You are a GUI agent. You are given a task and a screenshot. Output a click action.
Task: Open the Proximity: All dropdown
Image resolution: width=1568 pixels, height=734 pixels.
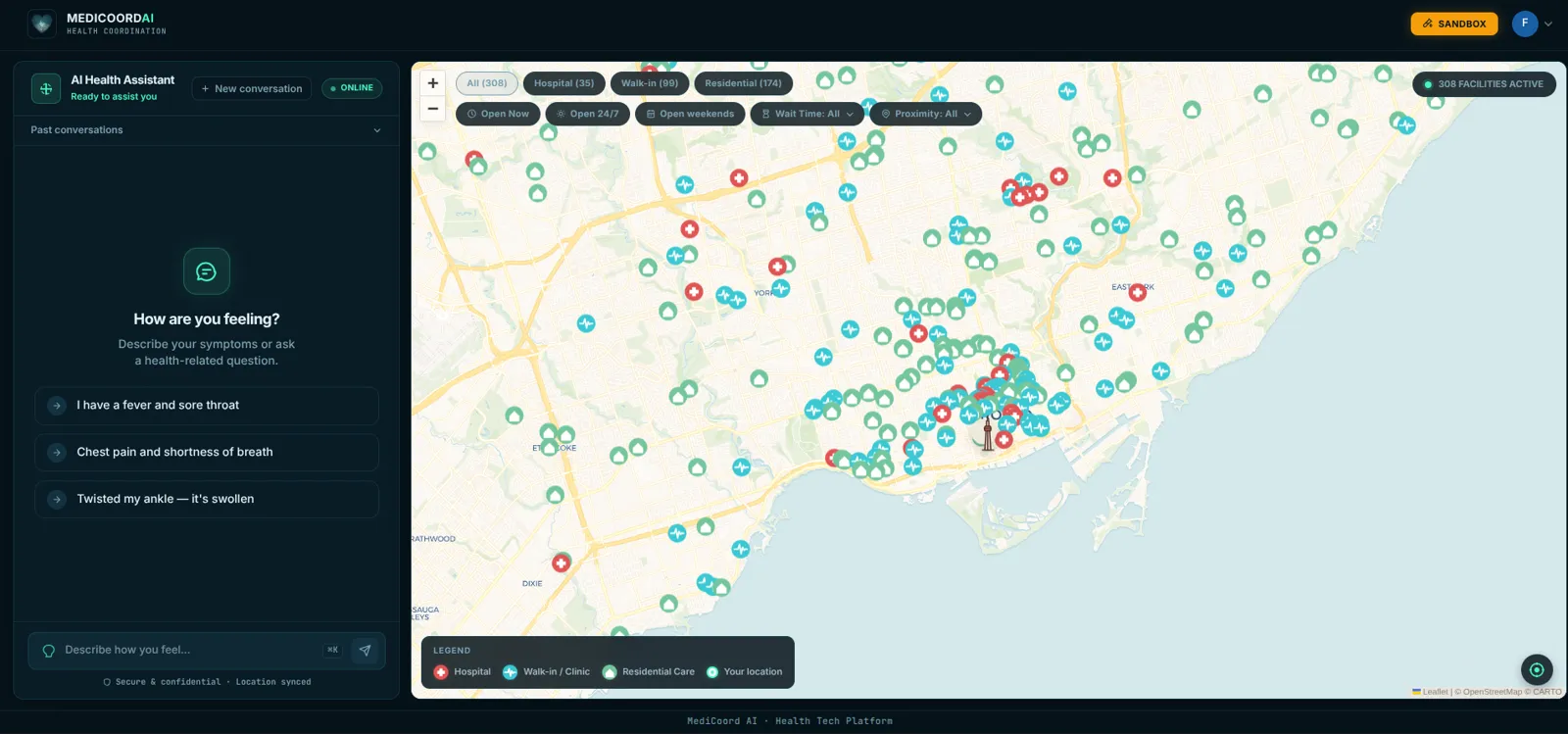click(926, 114)
